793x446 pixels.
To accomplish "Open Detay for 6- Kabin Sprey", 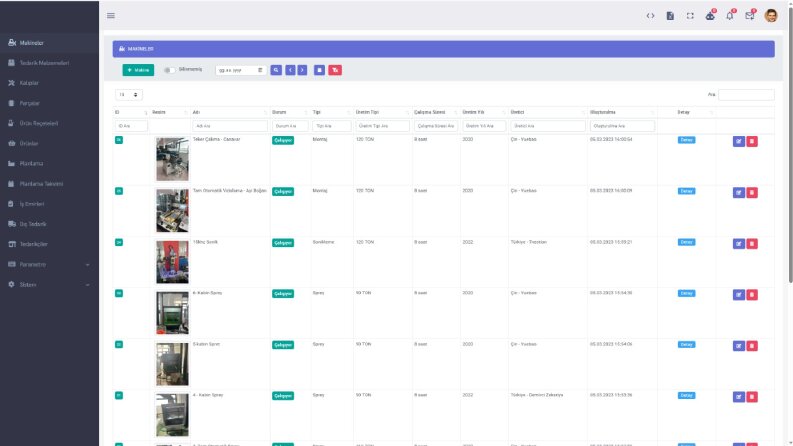I will 686,293.
